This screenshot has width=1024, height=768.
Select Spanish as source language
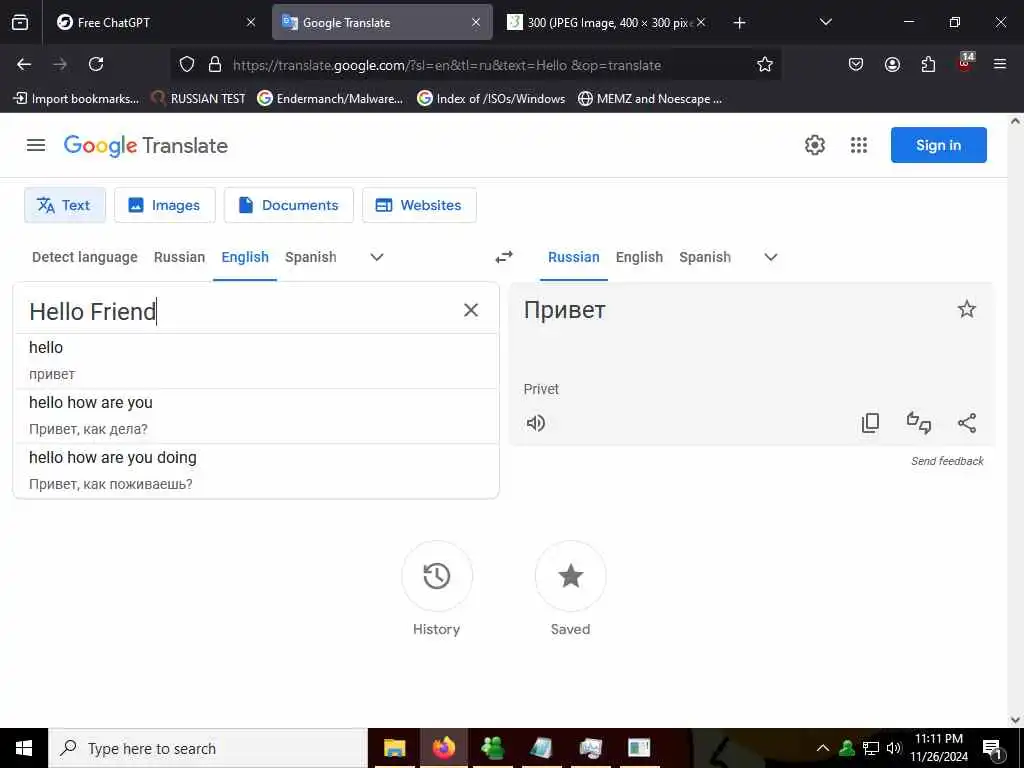(x=311, y=257)
